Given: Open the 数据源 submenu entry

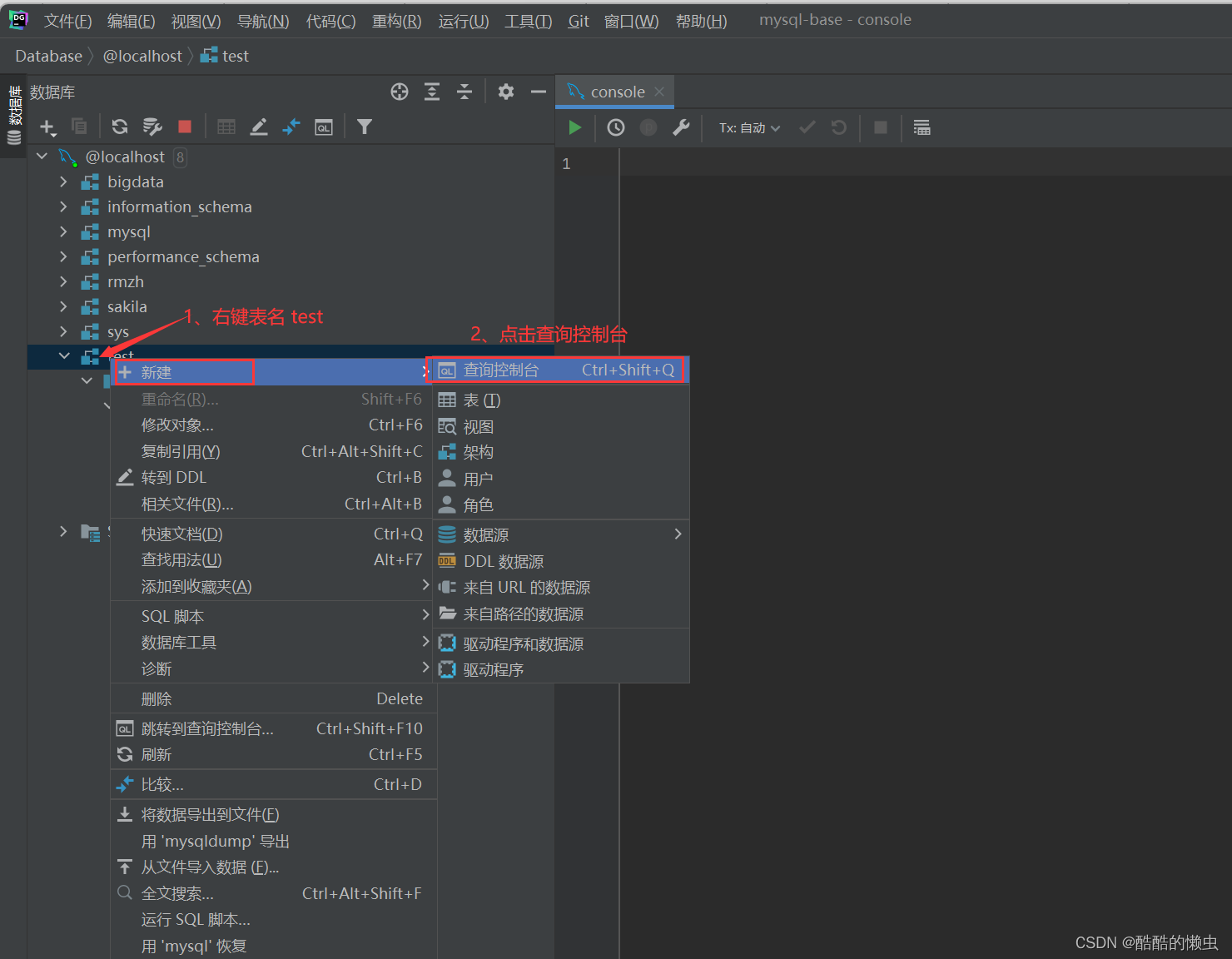Looking at the screenshot, I should point(561,534).
